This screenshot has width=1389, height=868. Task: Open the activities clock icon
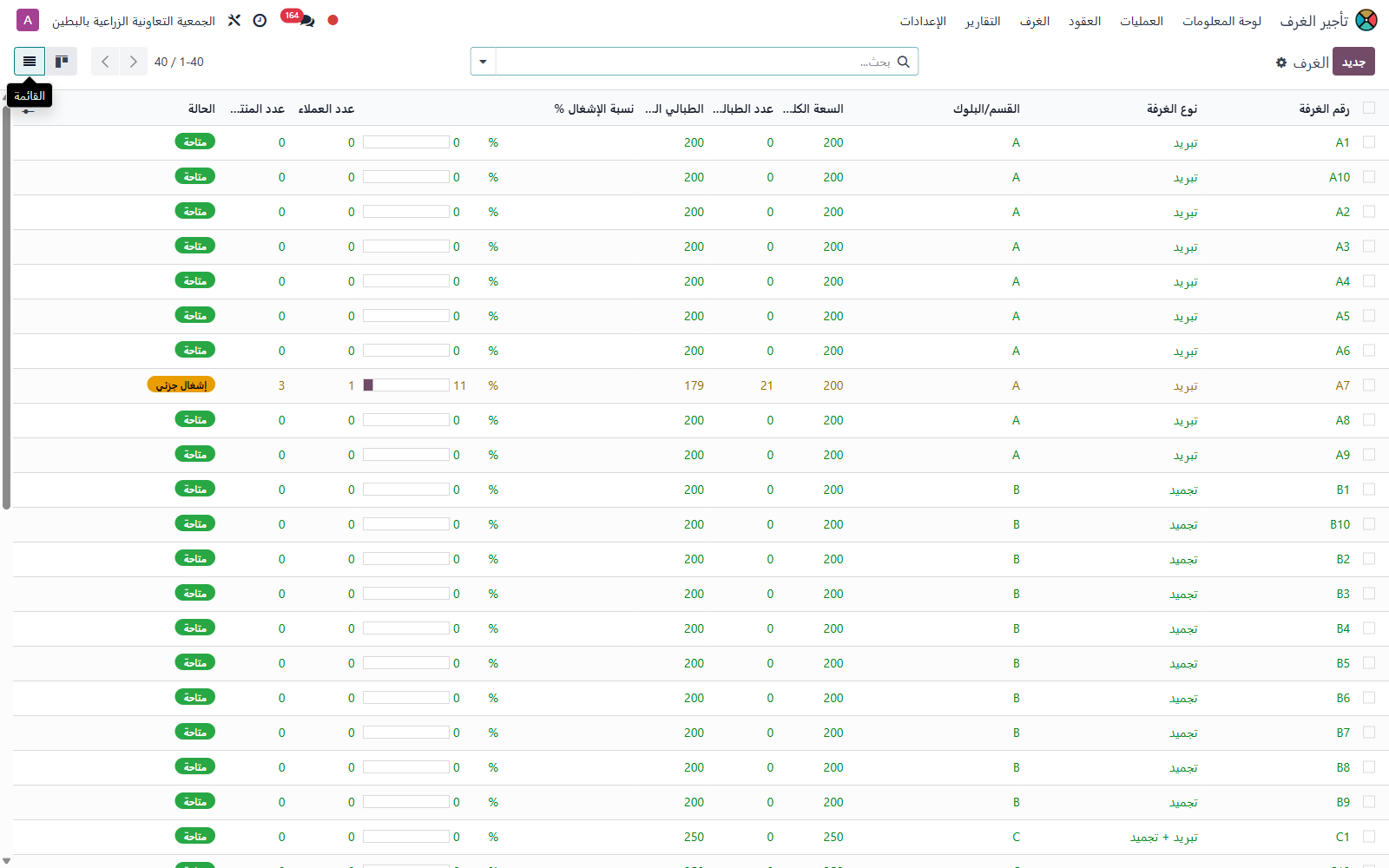(x=260, y=20)
